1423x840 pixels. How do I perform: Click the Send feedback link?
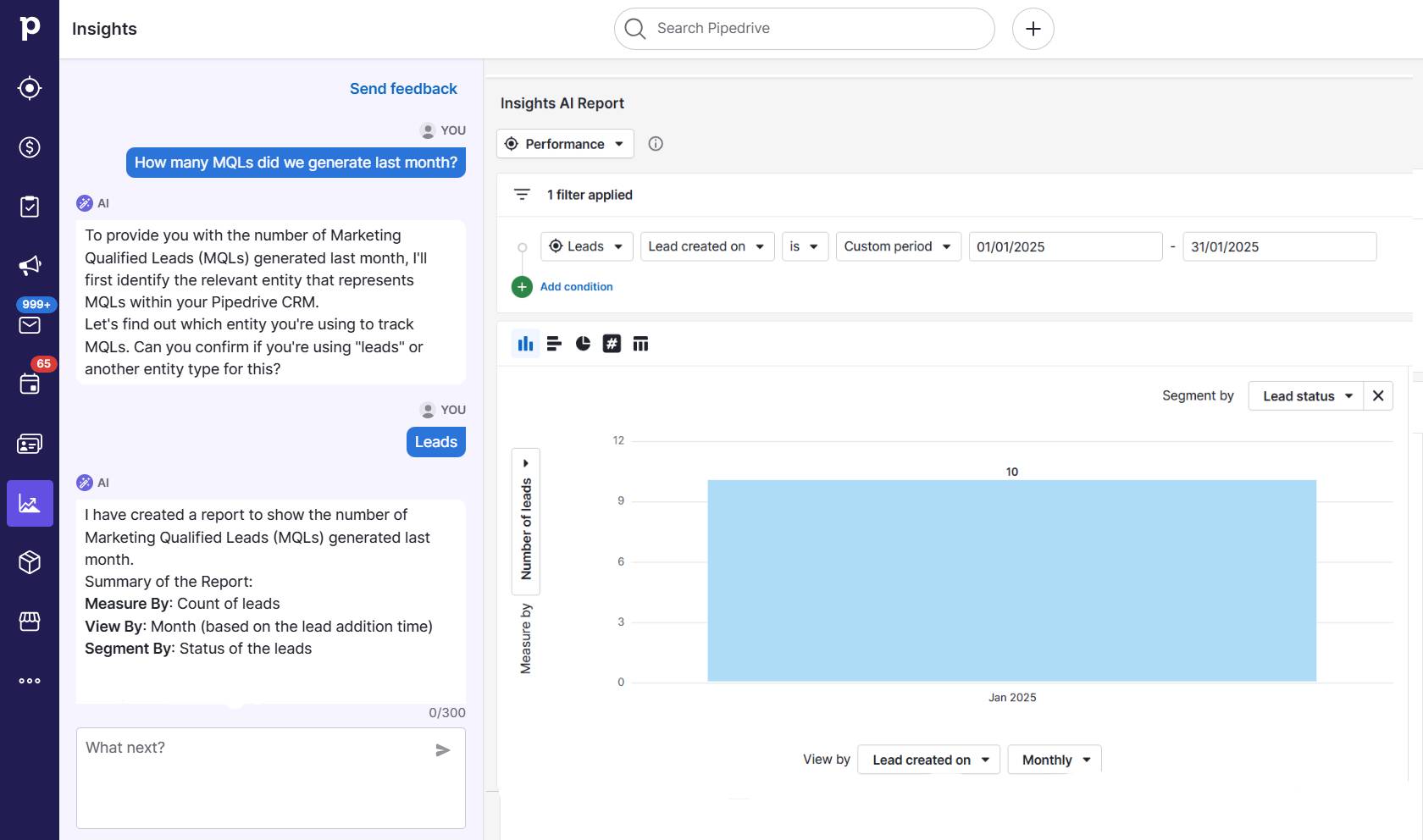tap(403, 88)
